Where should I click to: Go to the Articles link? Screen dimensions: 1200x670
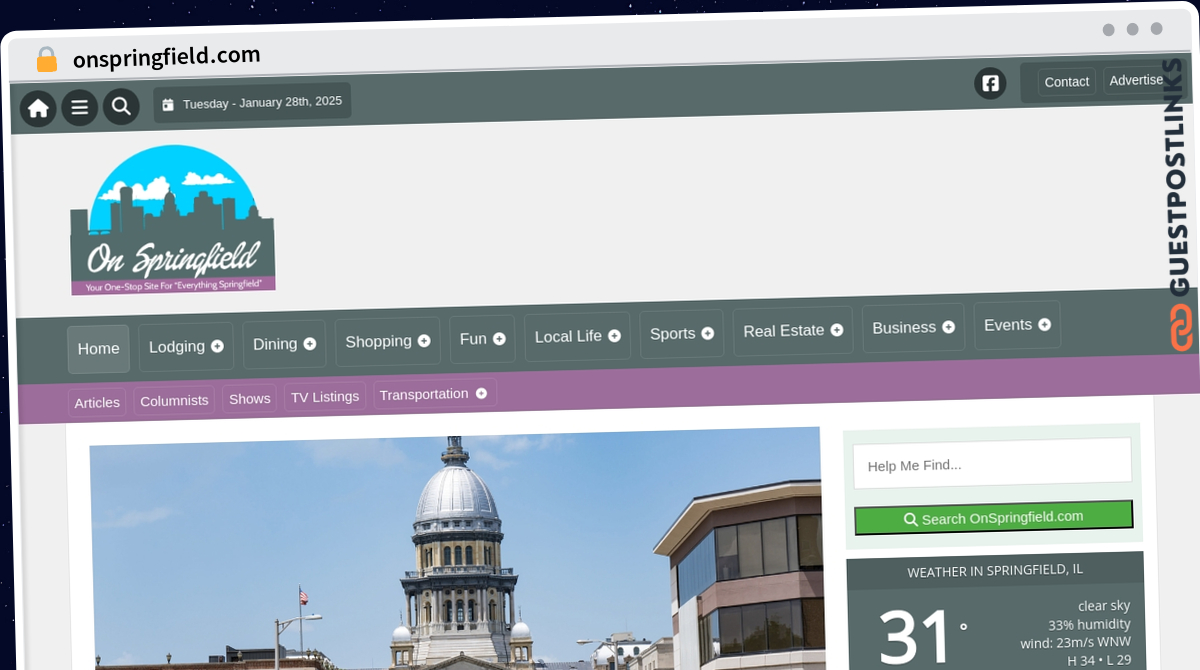tap(97, 402)
